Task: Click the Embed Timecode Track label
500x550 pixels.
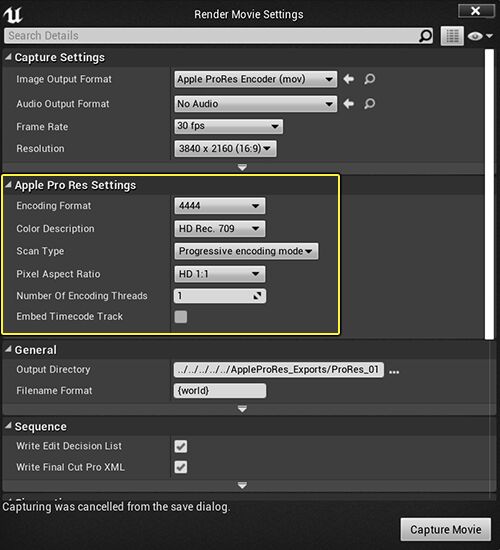Action: (69, 316)
